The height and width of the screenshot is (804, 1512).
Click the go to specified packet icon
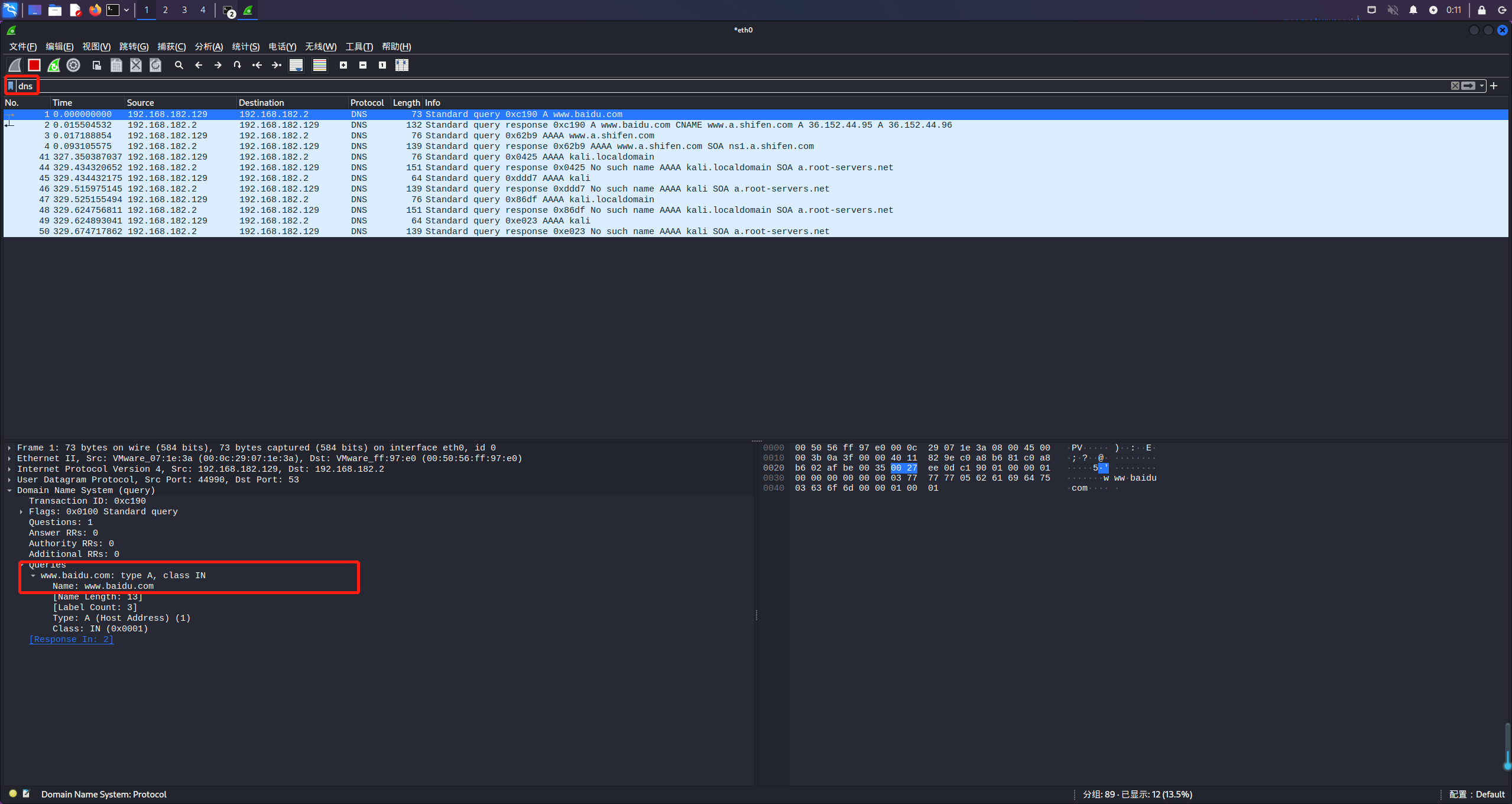click(238, 65)
